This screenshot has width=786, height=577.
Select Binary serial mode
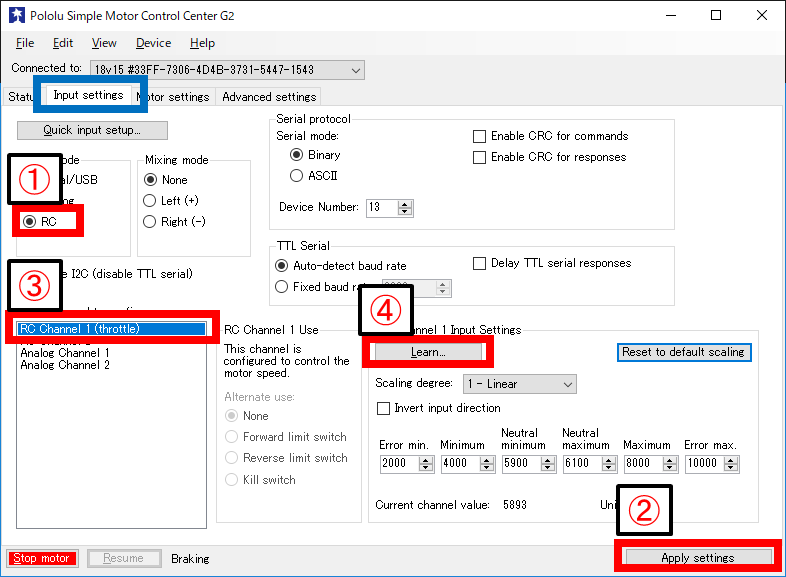click(315, 155)
